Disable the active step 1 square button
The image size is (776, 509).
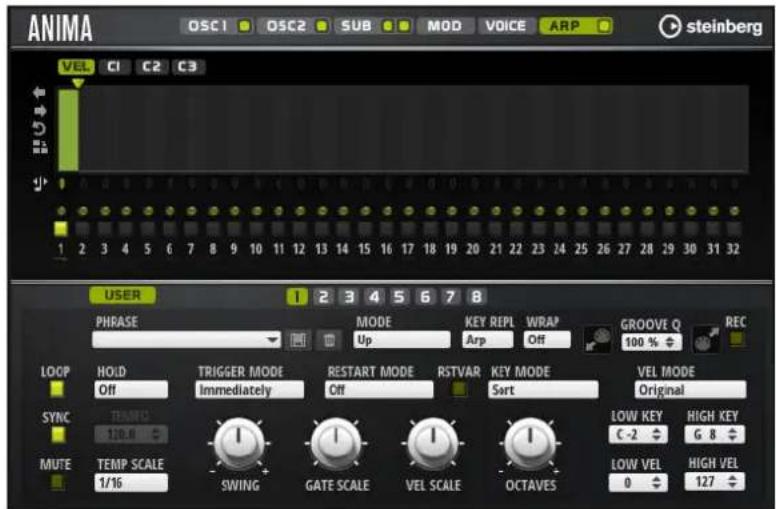pos(60,229)
